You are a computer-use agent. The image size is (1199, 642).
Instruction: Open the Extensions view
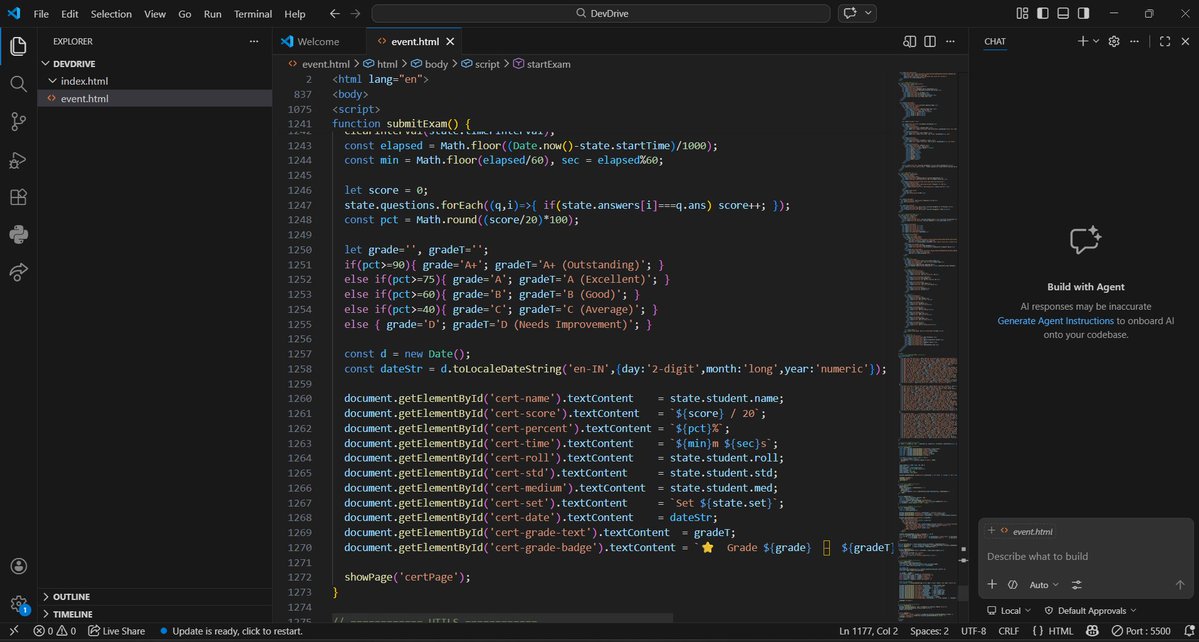18,196
